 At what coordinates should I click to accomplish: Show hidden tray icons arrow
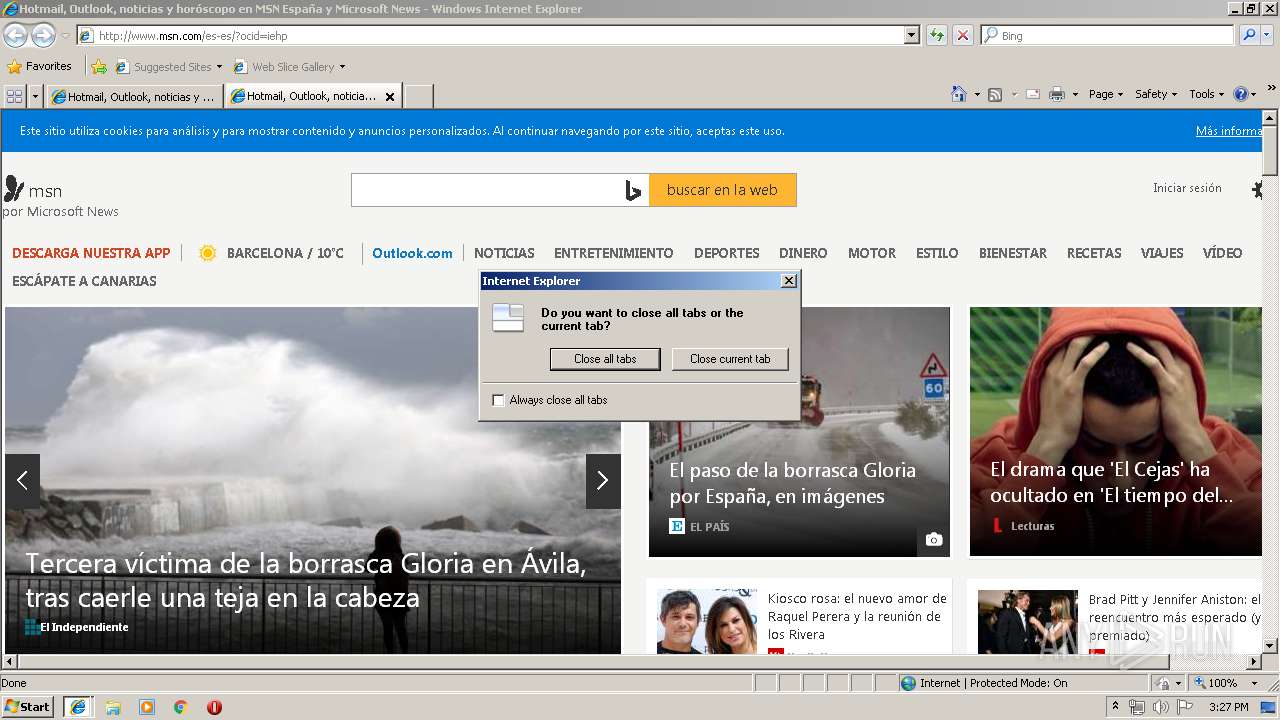(1115, 707)
